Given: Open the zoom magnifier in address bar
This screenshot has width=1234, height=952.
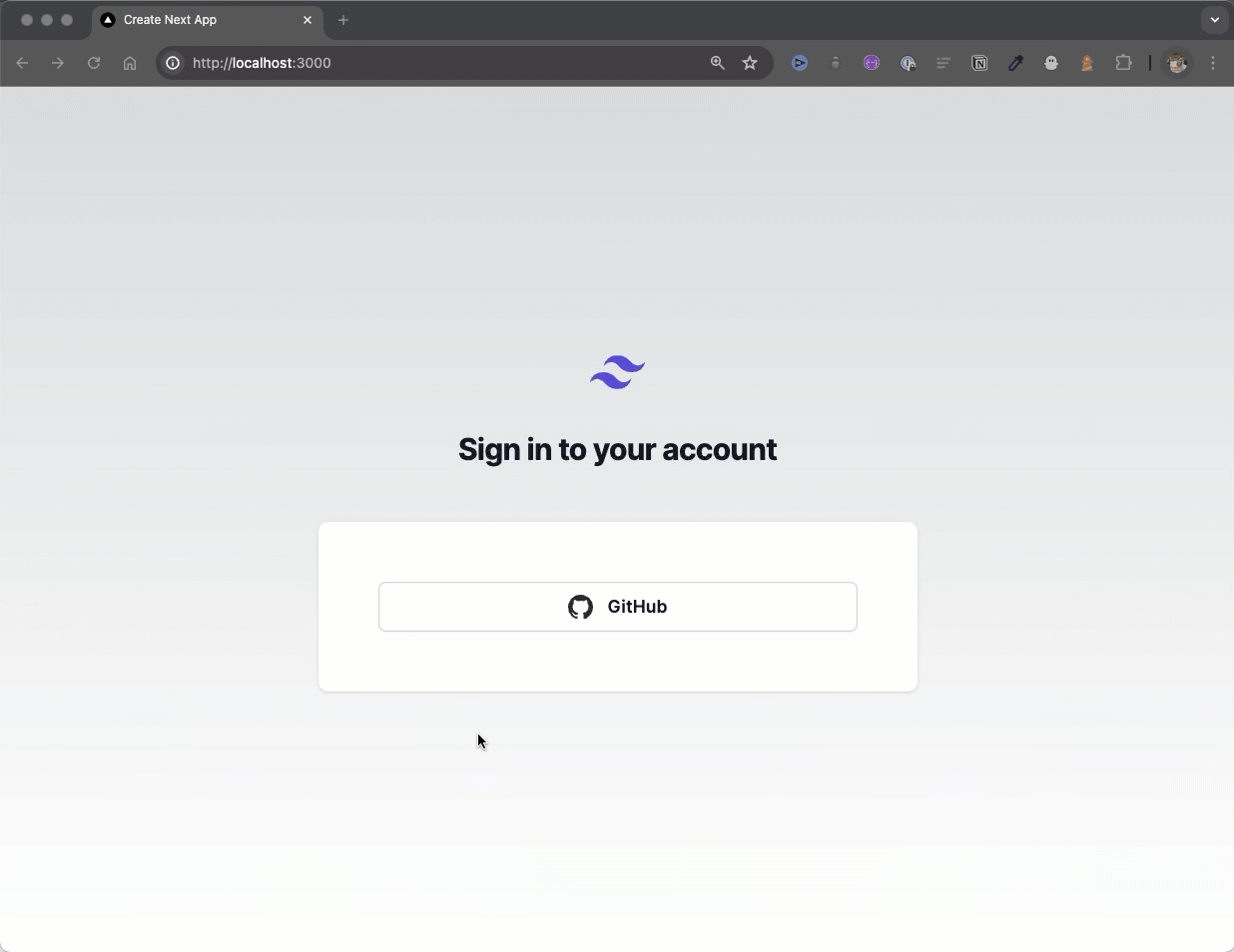Looking at the screenshot, I should [x=717, y=63].
